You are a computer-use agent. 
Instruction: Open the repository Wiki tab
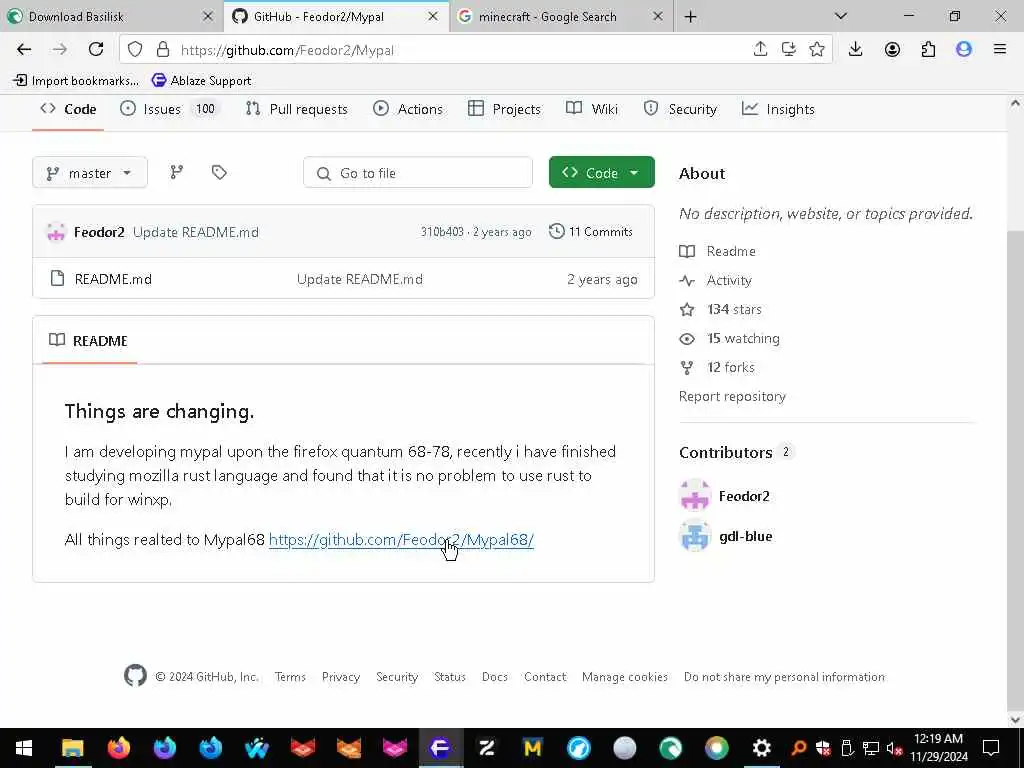[592, 109]
